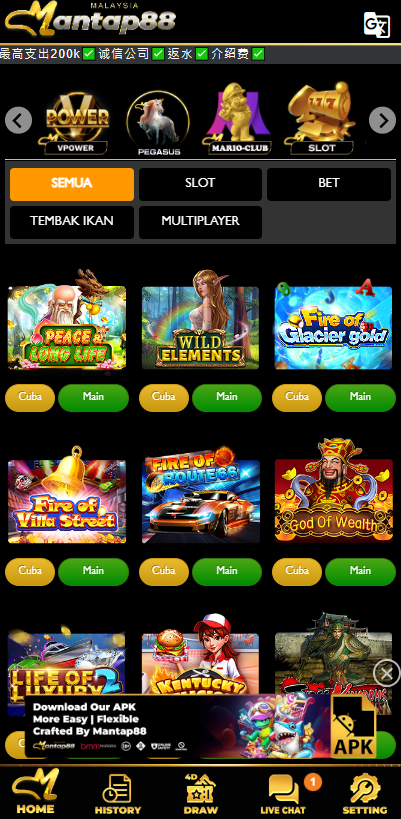The width and height of the screenshot is (401, 819).
Task: Open the Google Translate language icon
Action: click(x=376, y=25)
